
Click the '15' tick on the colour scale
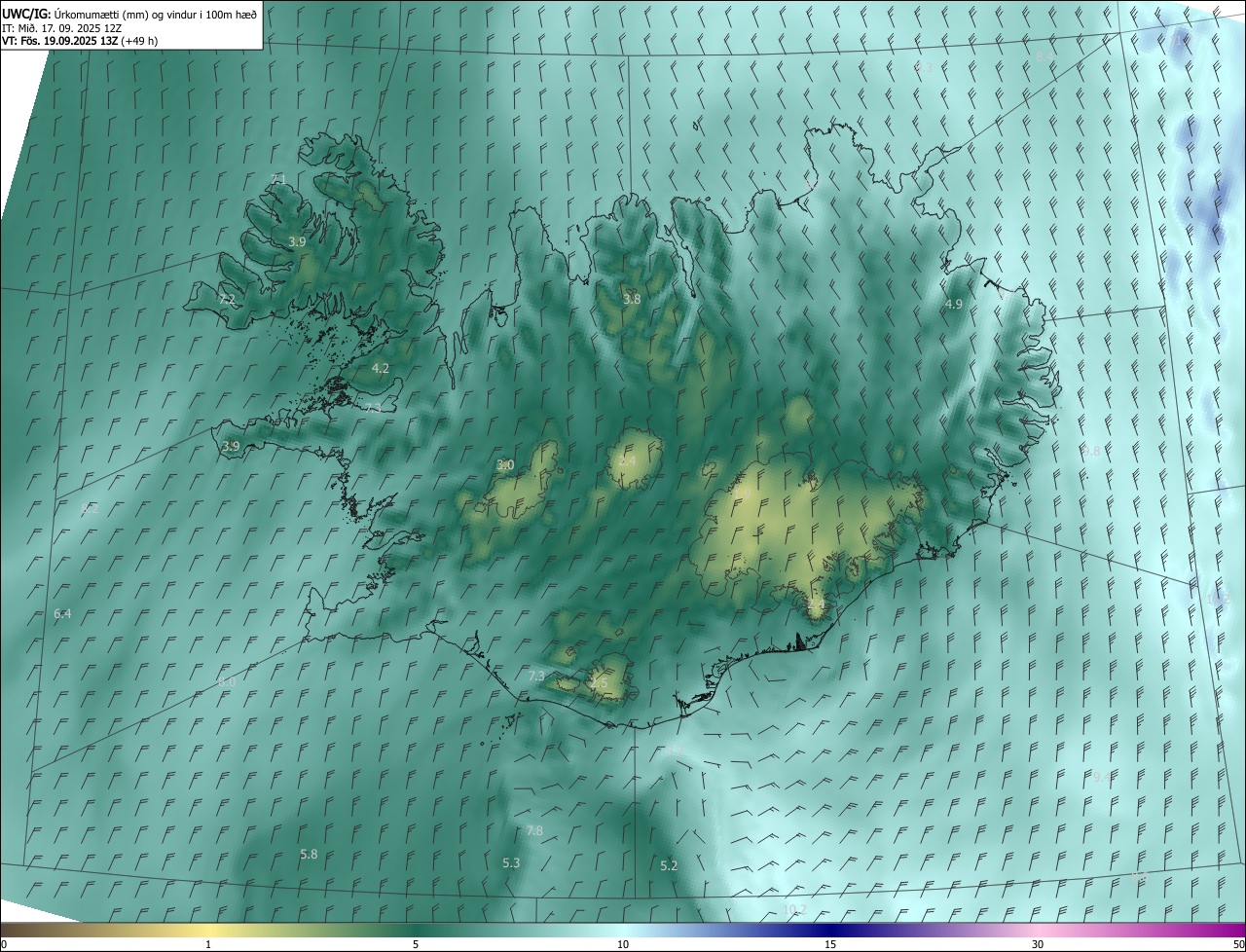point(830,944)
